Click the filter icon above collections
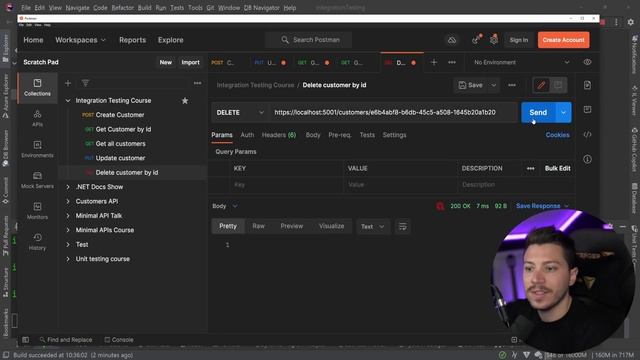The image size is (640, 360). point(85,83)
